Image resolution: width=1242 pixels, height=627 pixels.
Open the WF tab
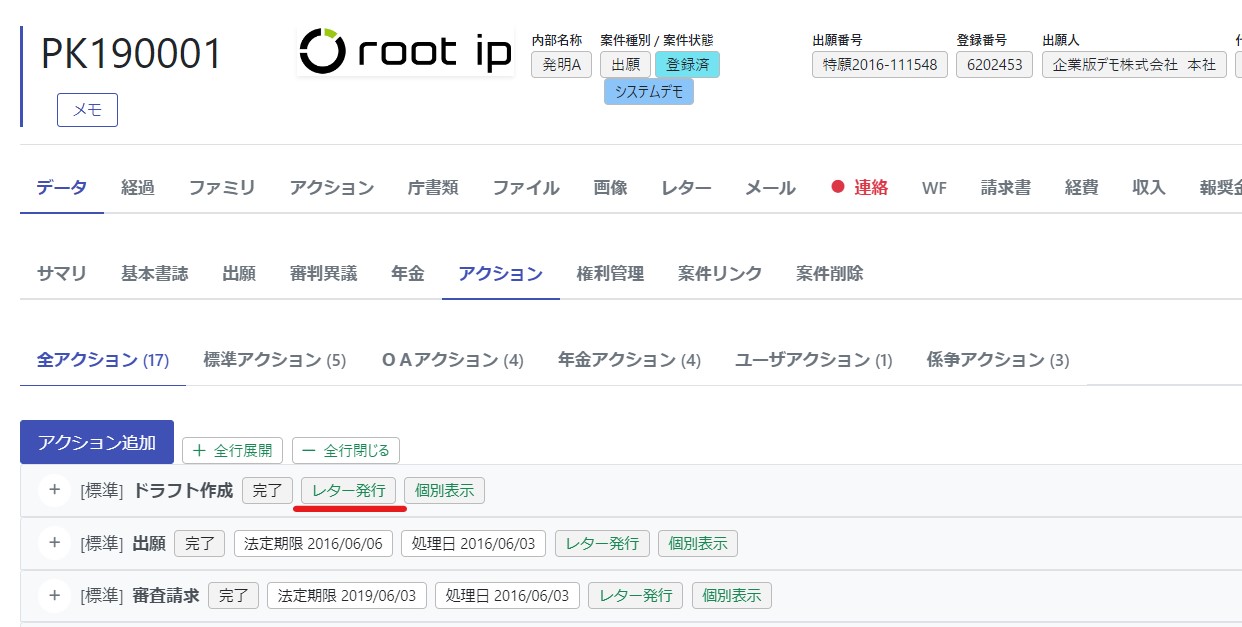tap(934, 188)
